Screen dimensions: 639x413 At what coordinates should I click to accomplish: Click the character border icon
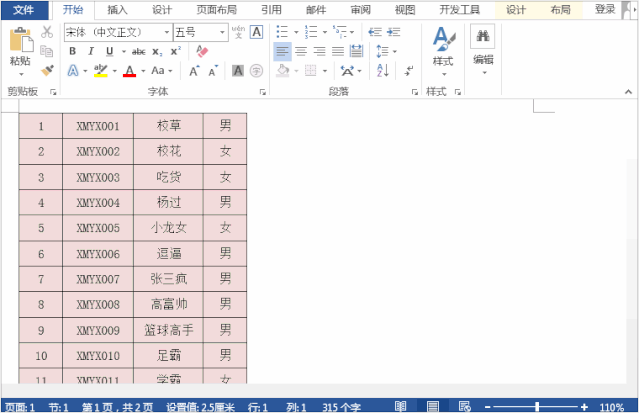(x=257, y=32)
